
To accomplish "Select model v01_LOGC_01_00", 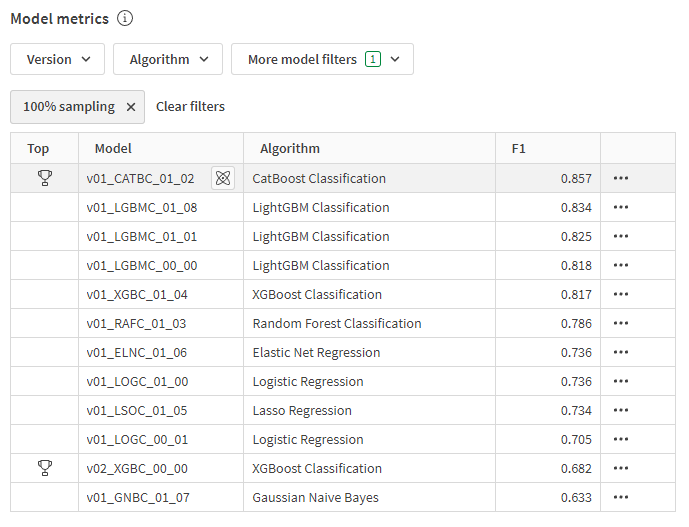I will point(137,382).
